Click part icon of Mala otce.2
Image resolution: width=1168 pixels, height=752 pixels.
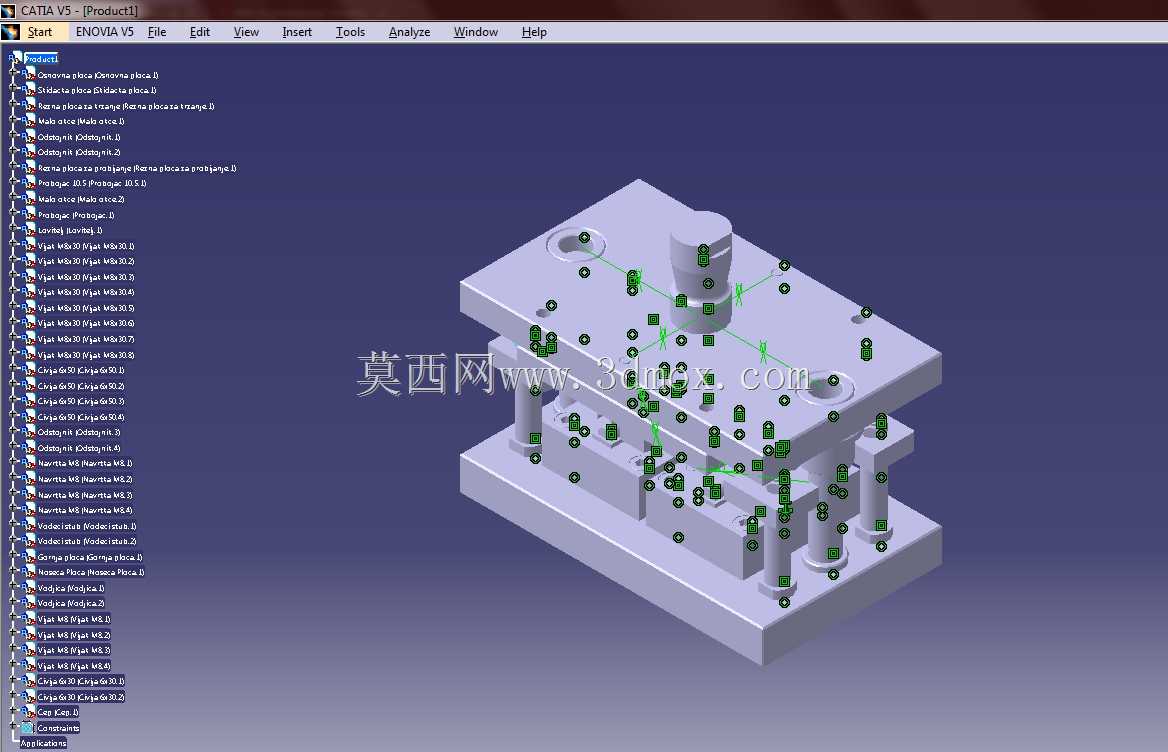pyautogui.click(x=28, y=198)
